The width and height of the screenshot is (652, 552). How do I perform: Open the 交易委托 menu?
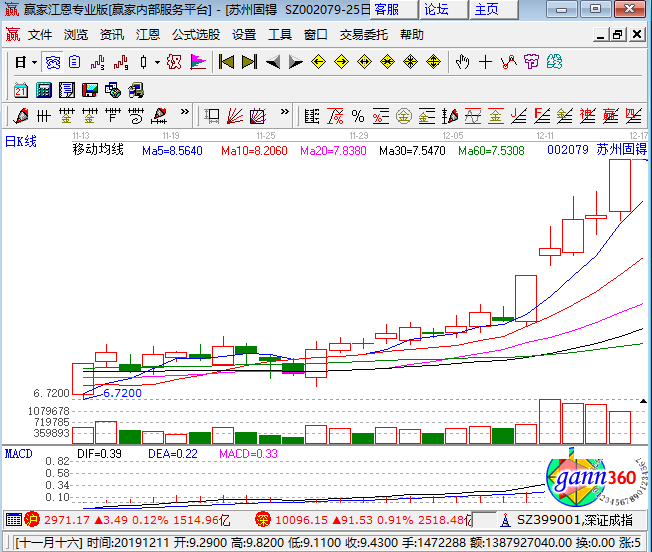(363, 34)
